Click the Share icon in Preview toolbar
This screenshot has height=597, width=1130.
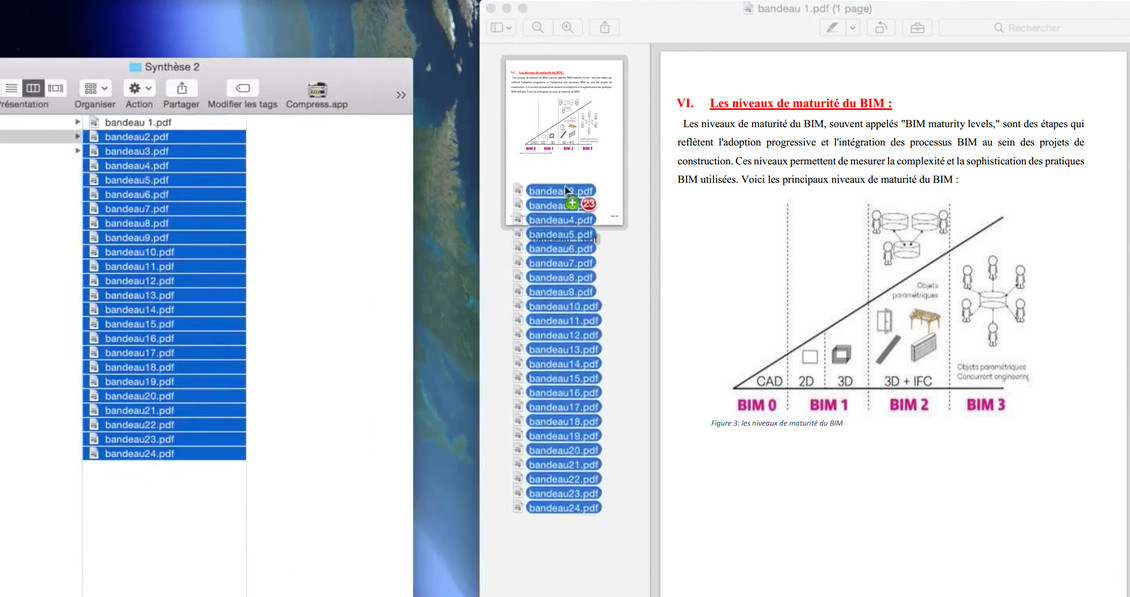[x=604, y=27]
